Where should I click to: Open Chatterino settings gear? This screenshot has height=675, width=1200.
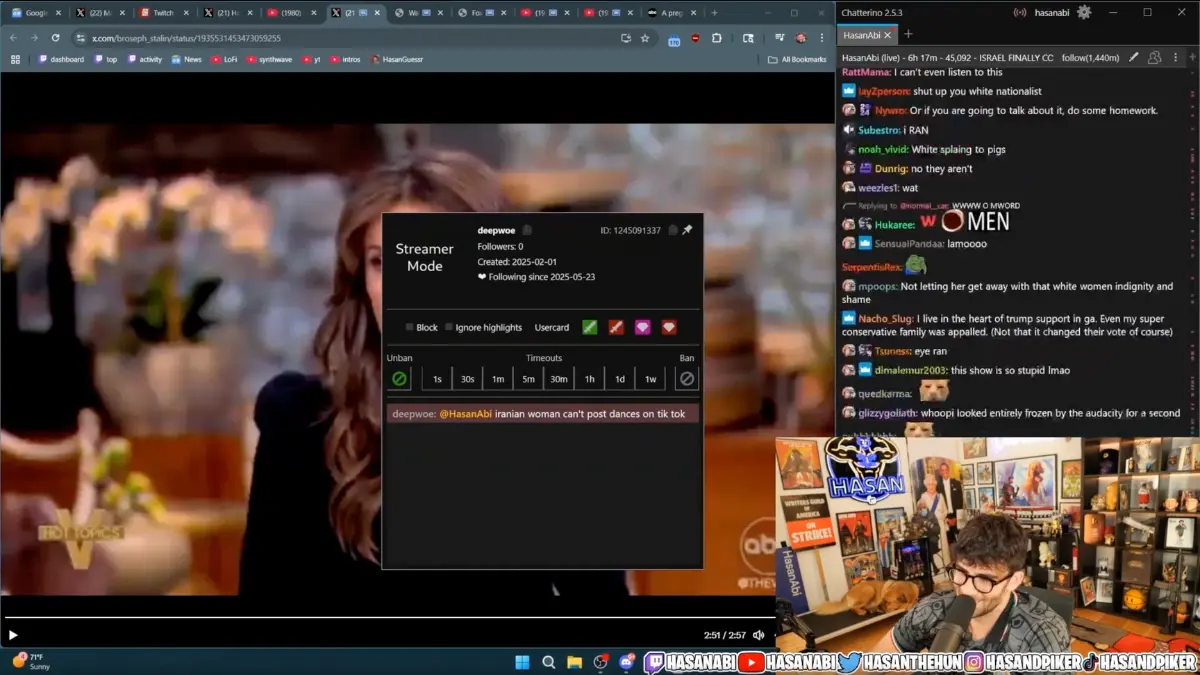point(1083,13)
